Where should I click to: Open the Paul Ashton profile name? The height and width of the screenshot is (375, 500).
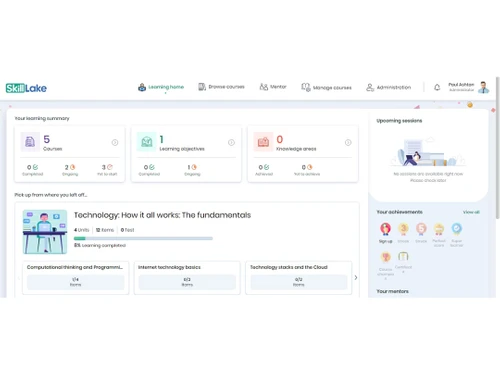(461, 85)
